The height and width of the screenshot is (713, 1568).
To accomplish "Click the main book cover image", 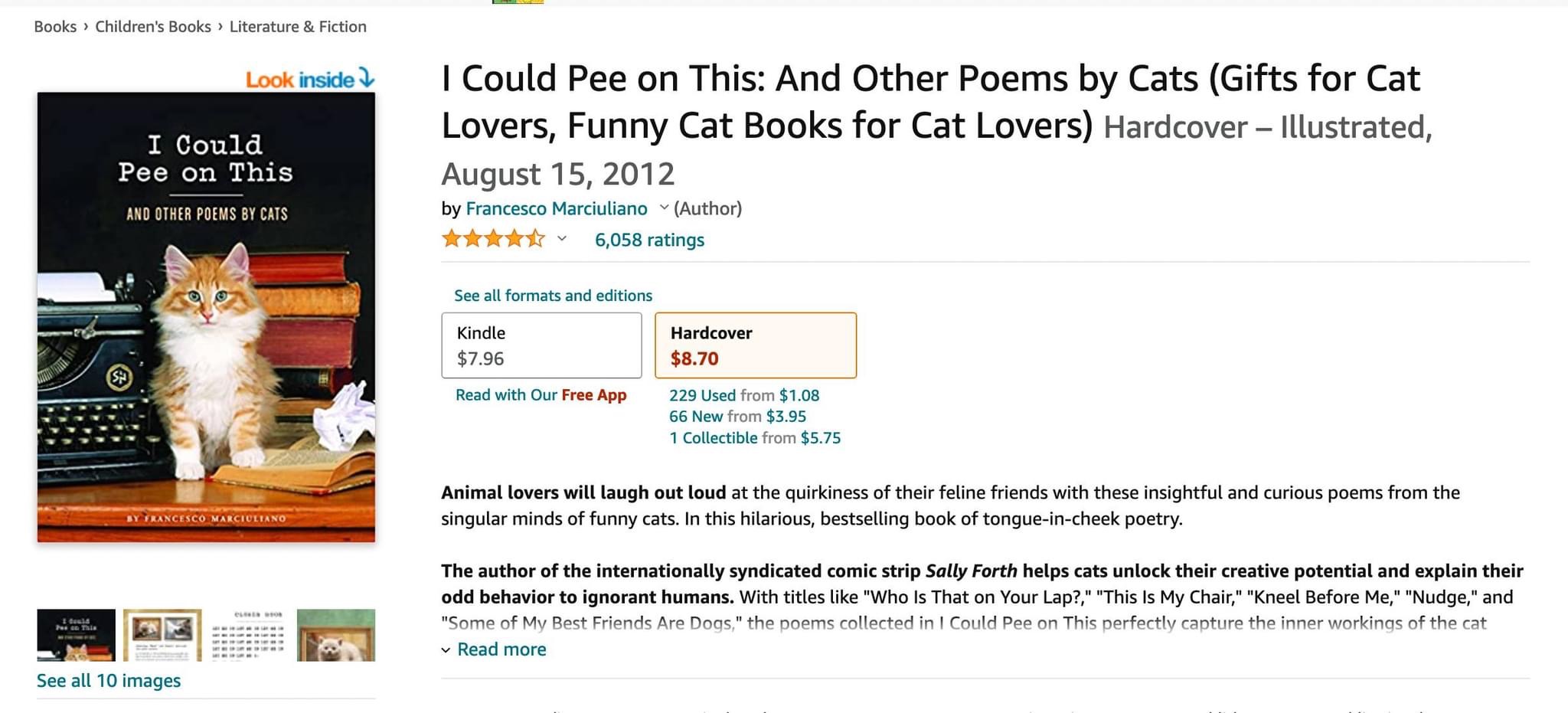I will (x=206, y=317).
